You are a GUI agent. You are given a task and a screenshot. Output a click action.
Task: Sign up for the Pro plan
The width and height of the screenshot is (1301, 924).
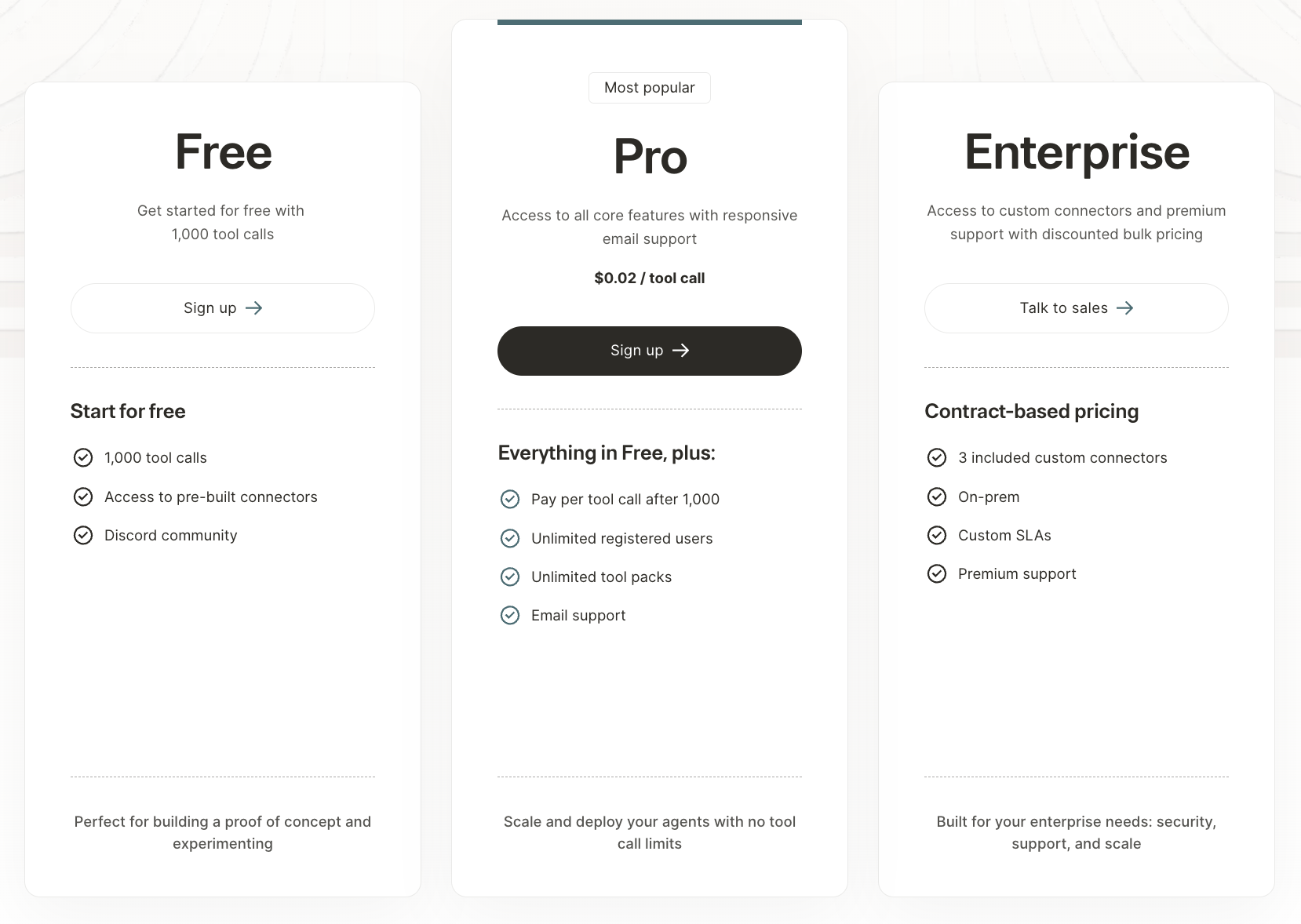click(649, 351)
